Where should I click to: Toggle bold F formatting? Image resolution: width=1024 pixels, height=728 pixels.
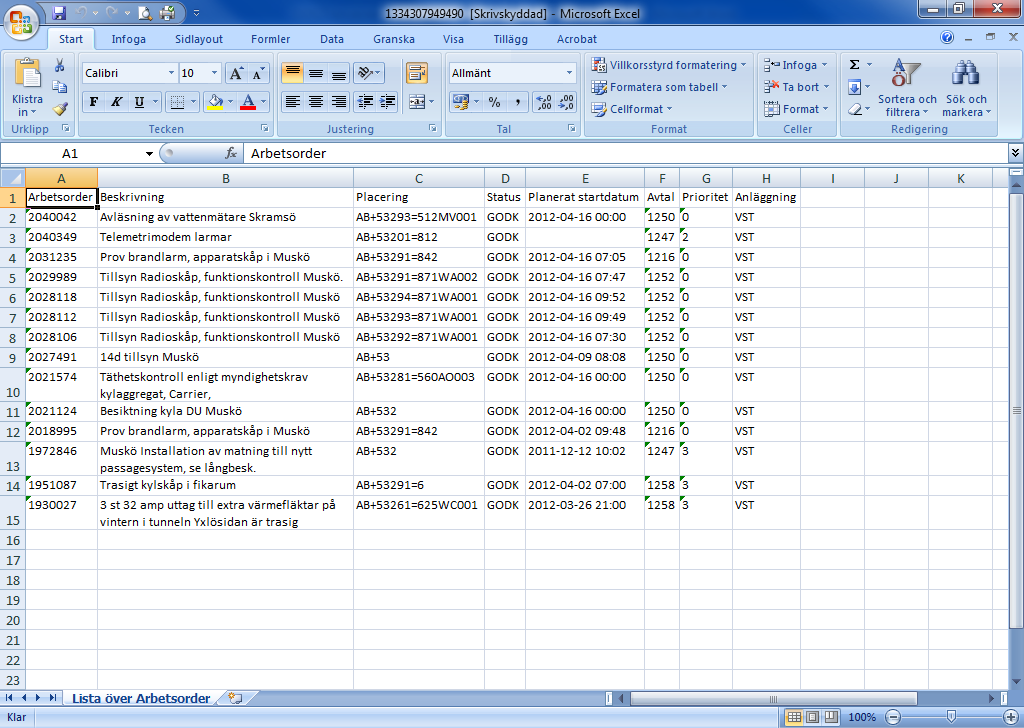click(93, 102)
